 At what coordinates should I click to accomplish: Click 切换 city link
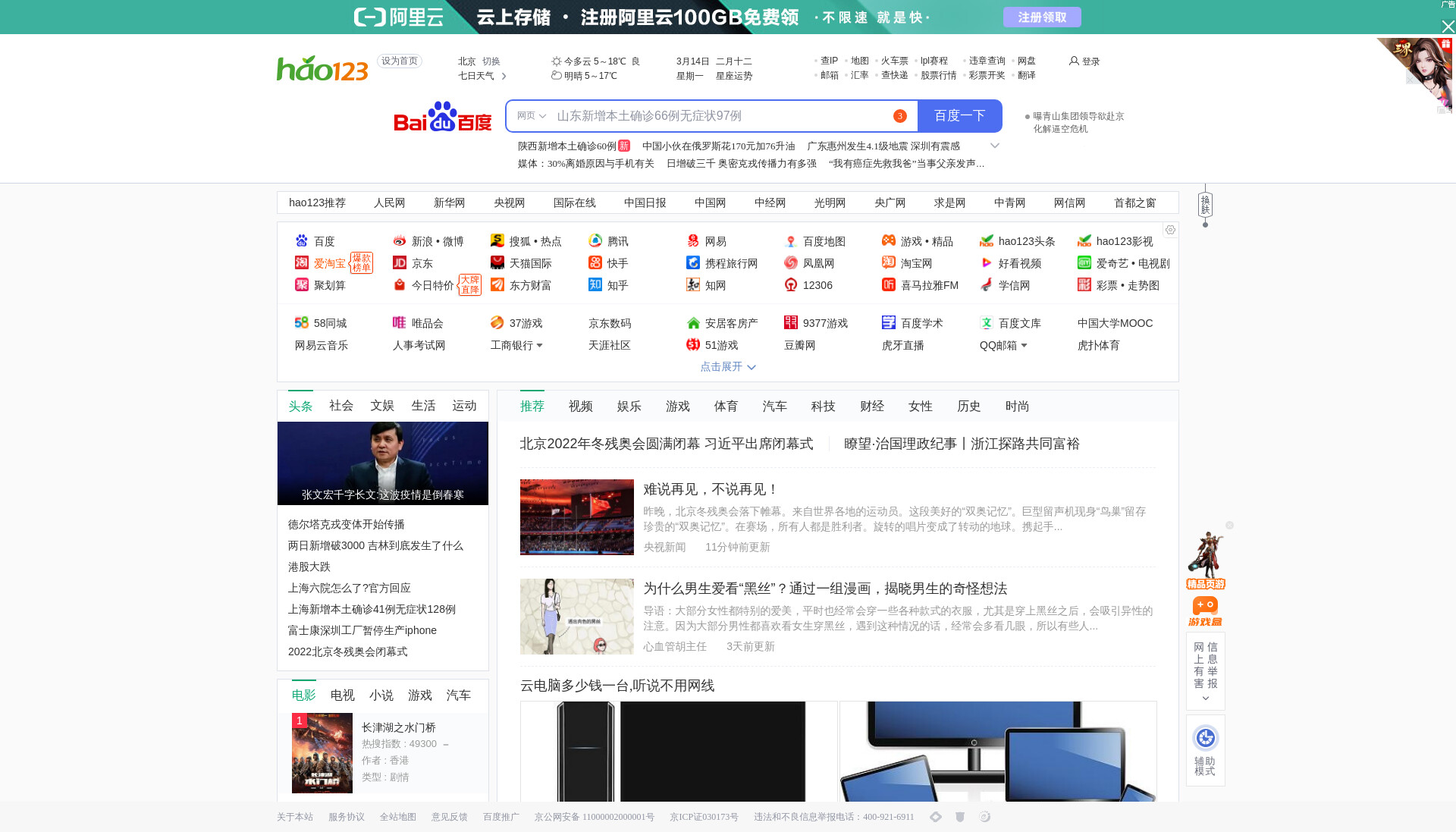click(x=491, y=61)
